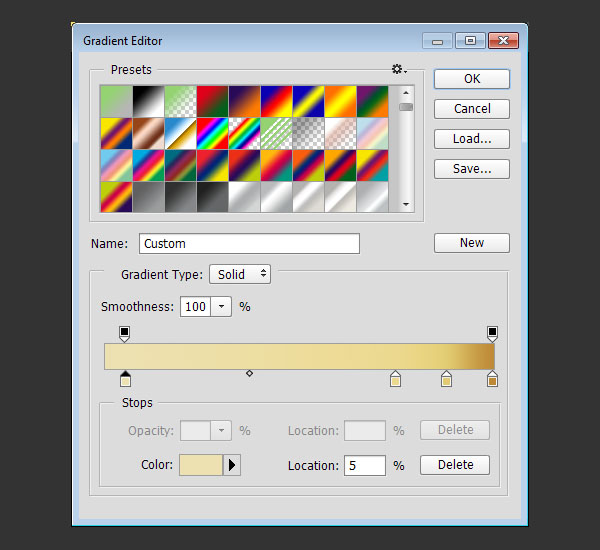Click the gradient Name text field
This screenshot has width=600, height=550.
[249, 243]
